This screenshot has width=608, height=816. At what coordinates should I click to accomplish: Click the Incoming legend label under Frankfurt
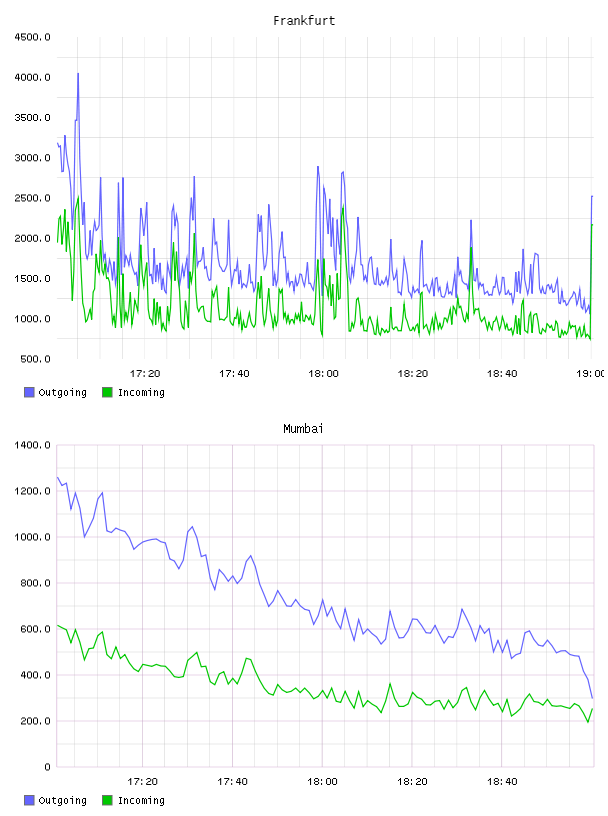tap(141, 393)
